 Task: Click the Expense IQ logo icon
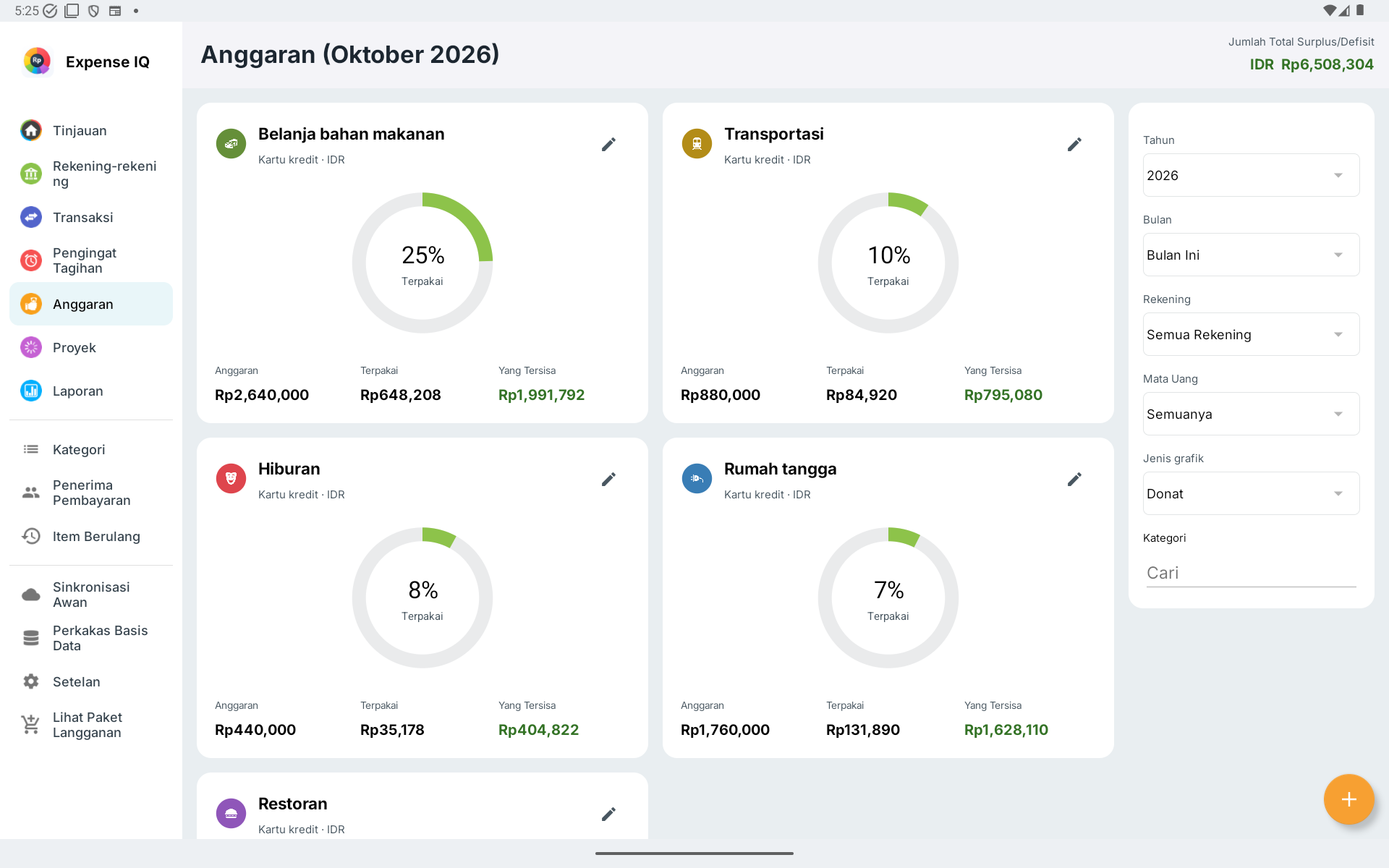(37, 61)
